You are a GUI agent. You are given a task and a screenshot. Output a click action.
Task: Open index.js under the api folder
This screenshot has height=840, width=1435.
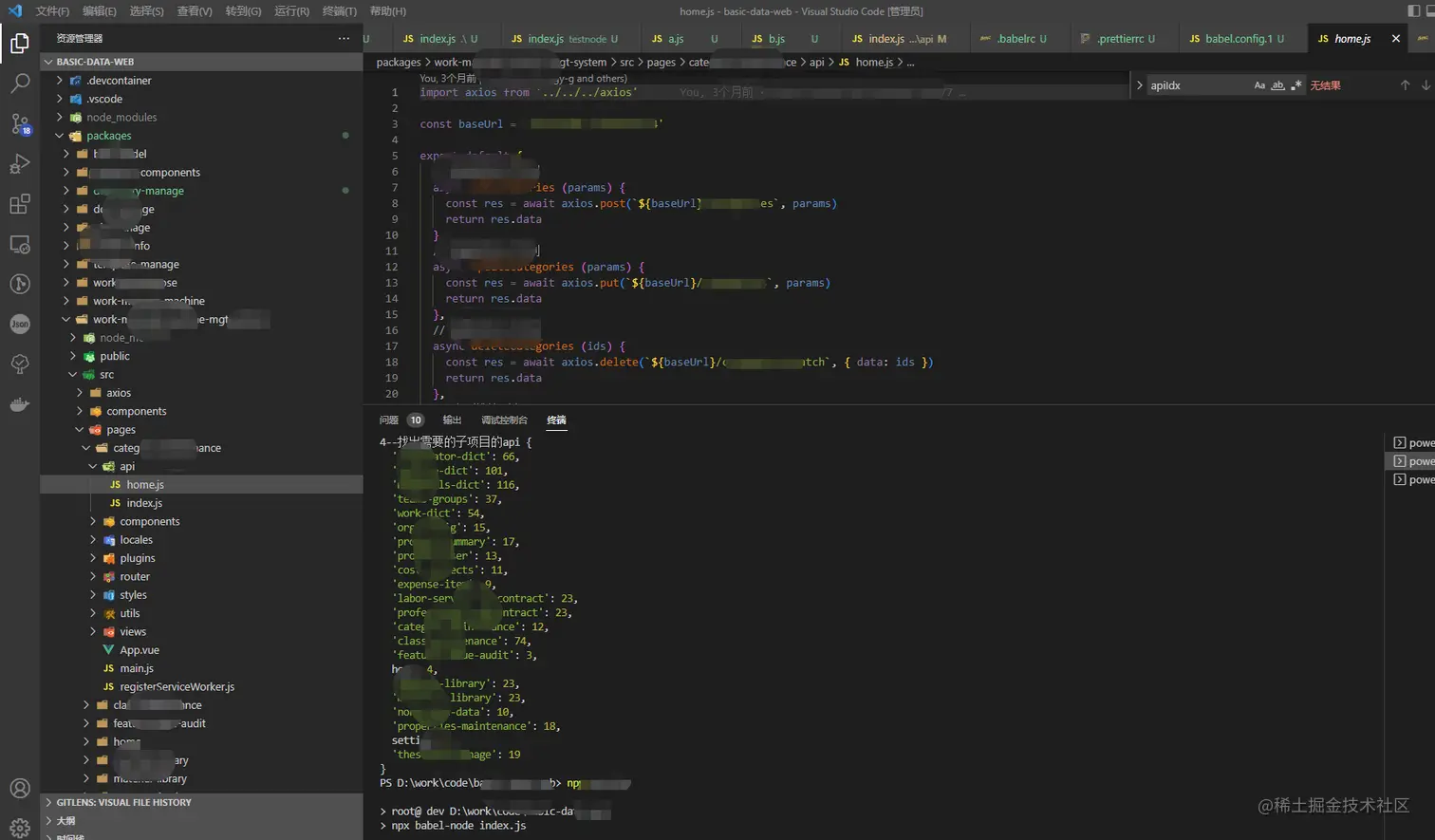tap(201, 503)
